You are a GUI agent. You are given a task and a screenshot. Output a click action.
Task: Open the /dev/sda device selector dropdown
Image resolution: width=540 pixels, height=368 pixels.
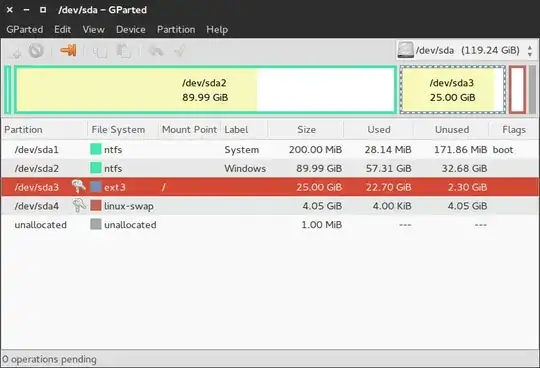point(465,51)
